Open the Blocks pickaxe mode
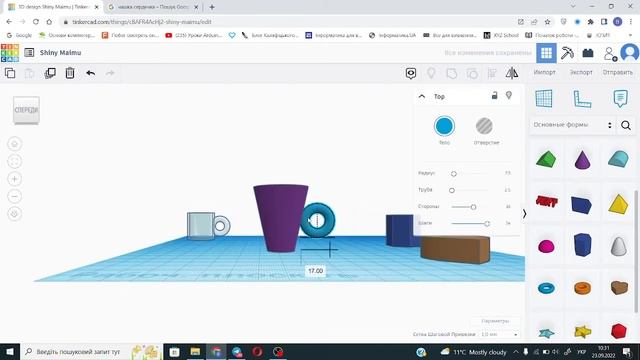Screen dimensions: 640x360 [x=567, y=53]
